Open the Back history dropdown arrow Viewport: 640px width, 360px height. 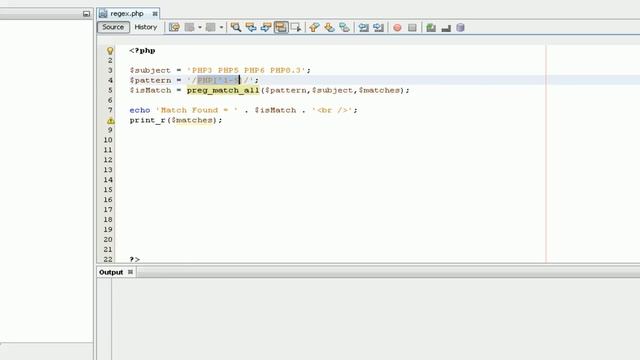pyautogui.click(x=200, y=27)
